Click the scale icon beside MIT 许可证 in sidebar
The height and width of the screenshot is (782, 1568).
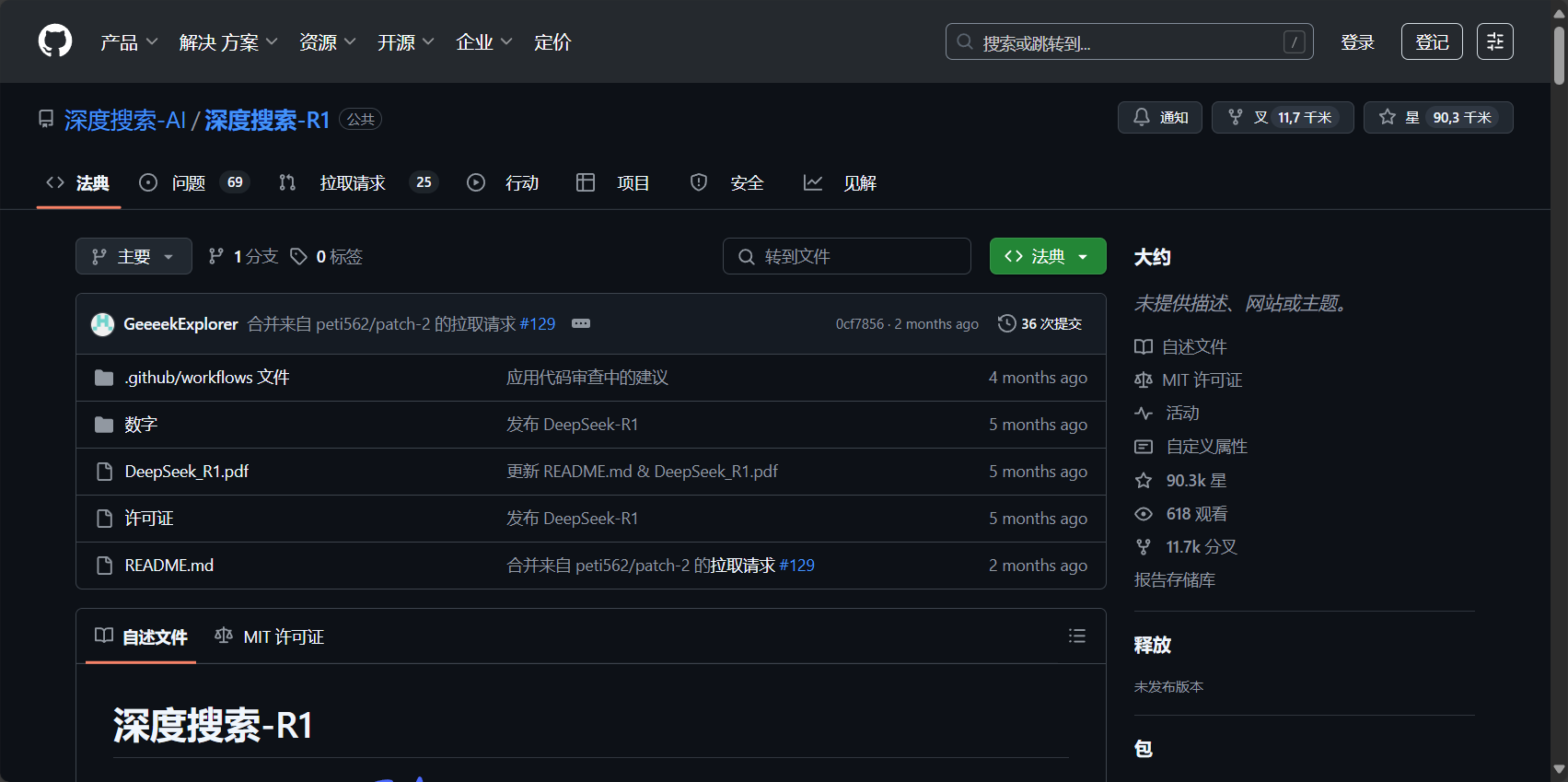[1144, 379]
